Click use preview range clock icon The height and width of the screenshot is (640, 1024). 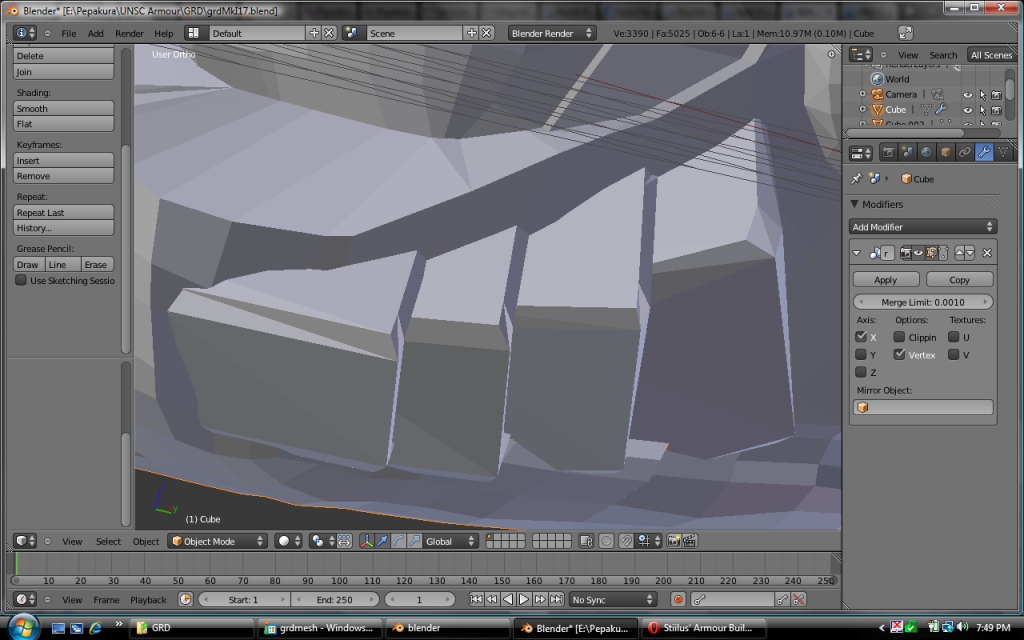(x=185, y=600)
